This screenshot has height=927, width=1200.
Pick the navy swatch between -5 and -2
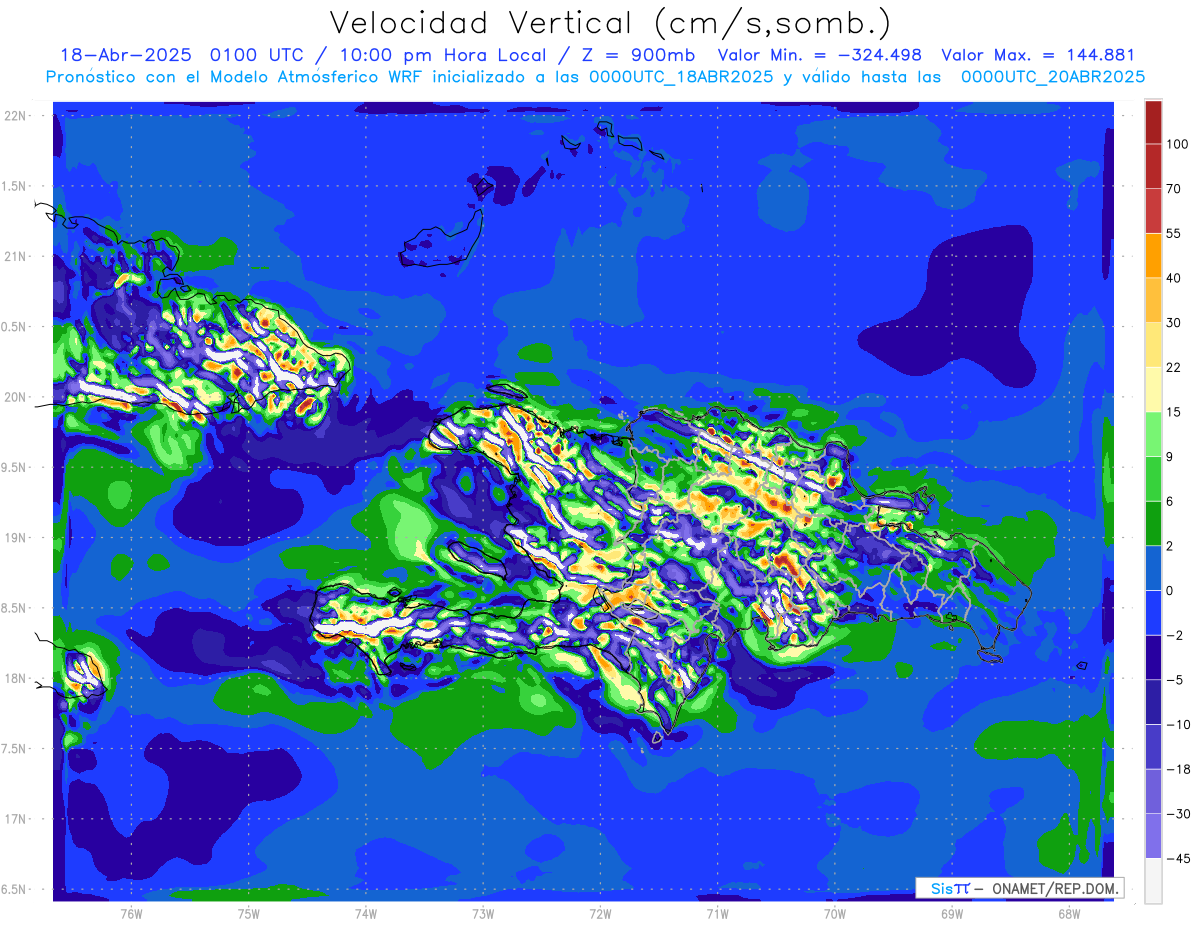[1153, 657]
